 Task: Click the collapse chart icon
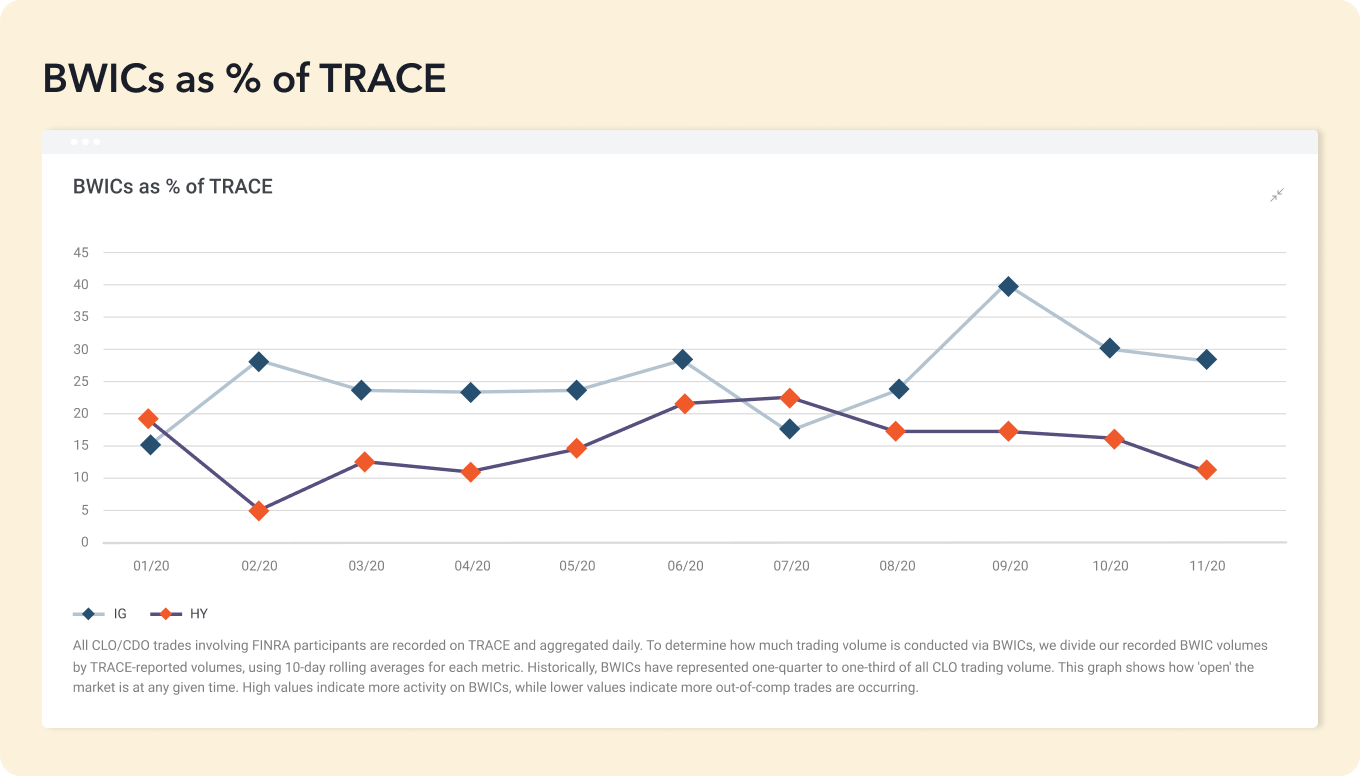pos(1277,195)
